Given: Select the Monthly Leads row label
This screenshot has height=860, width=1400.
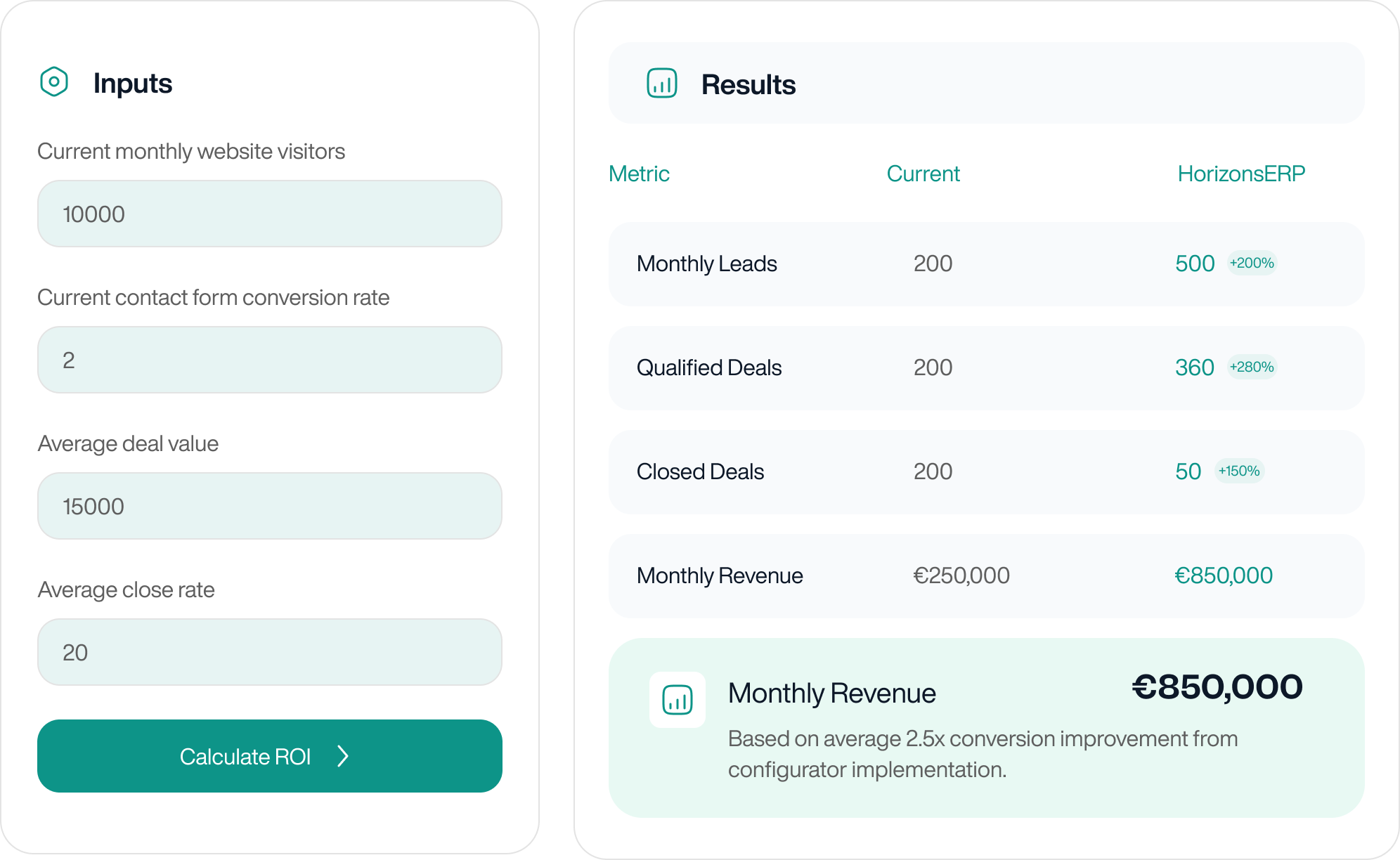Looking at the screenshot, I should click(x=706, y=263).
